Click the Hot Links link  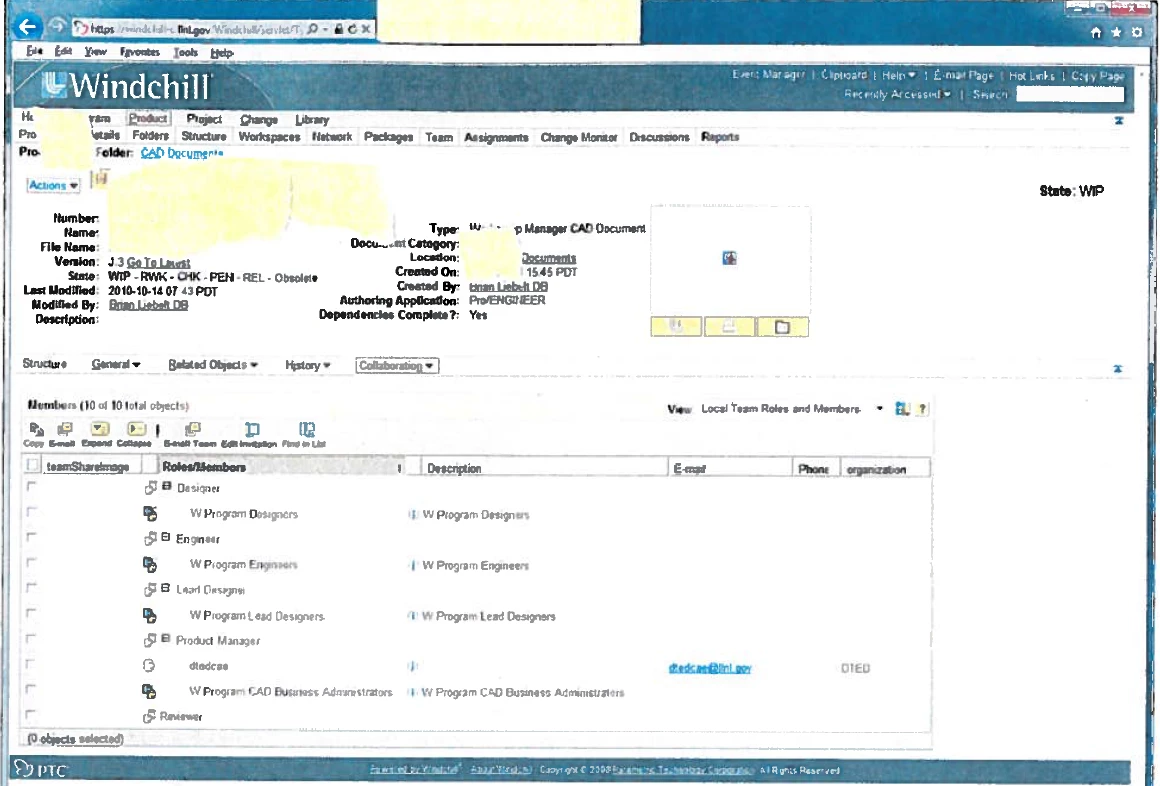click(x=1031, y=75)
